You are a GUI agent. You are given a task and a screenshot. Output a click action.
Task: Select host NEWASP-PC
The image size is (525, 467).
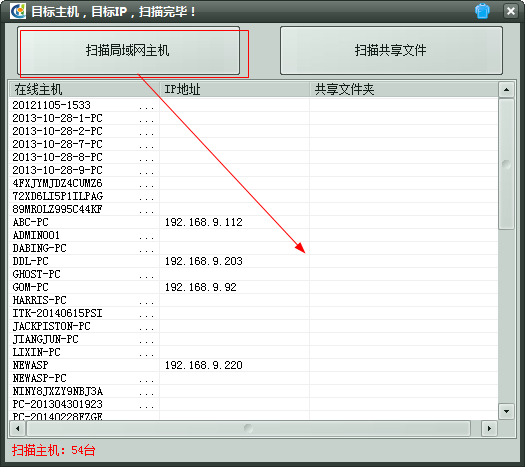(x=40, y=378)
